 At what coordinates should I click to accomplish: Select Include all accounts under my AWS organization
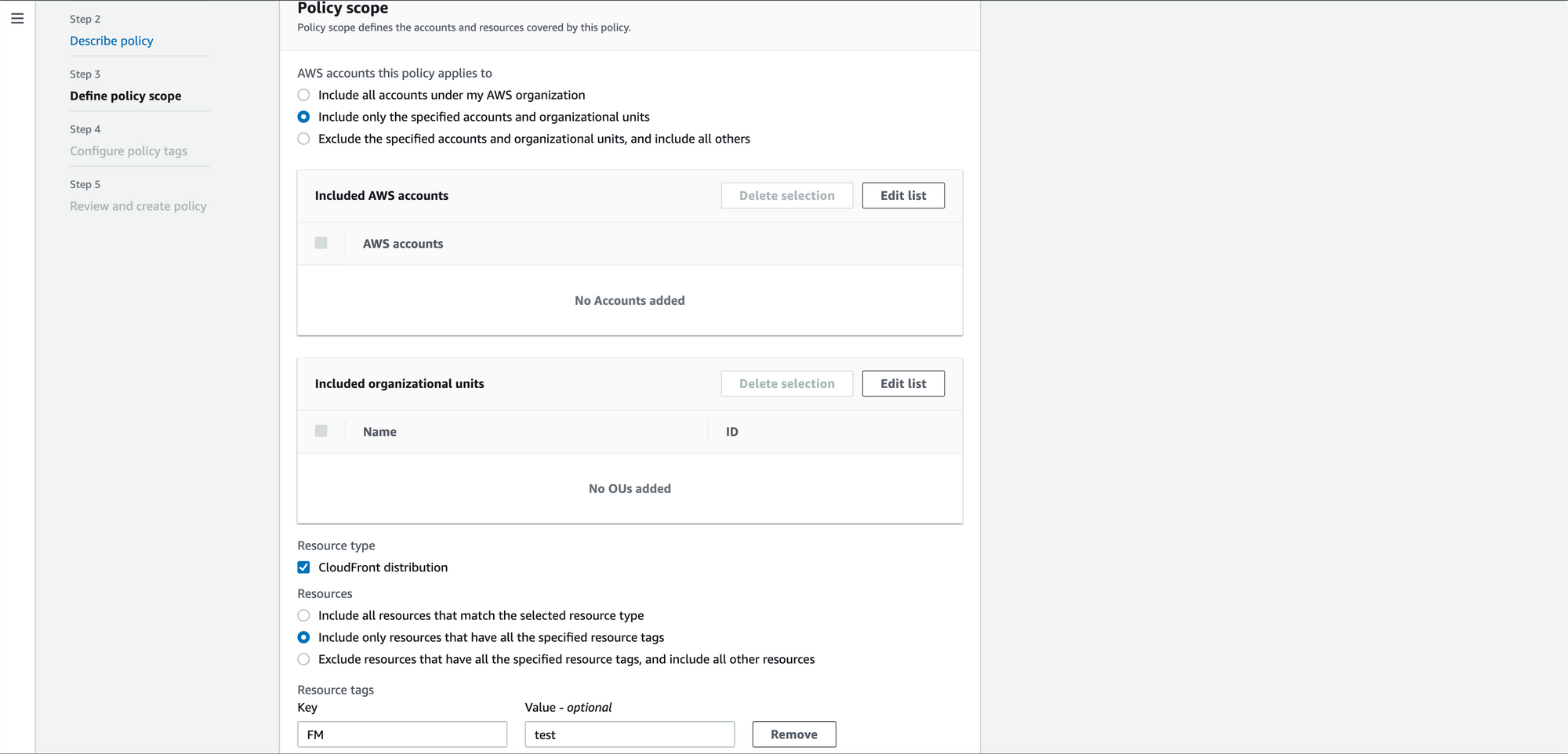coord(303,95)
